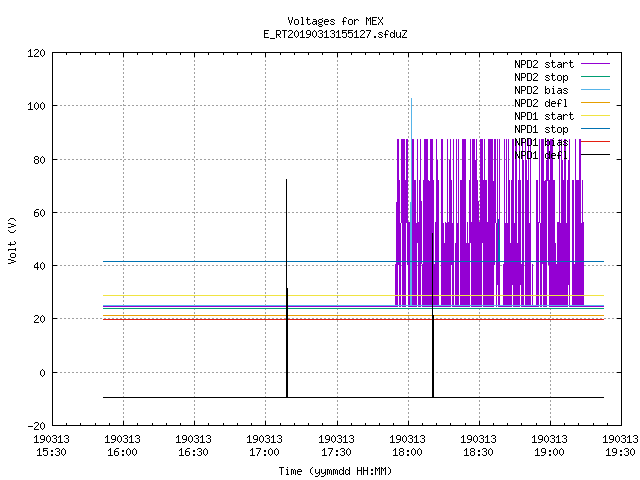
Task: Click the x-axis tick label 15:30
Action: pos(51,452)
